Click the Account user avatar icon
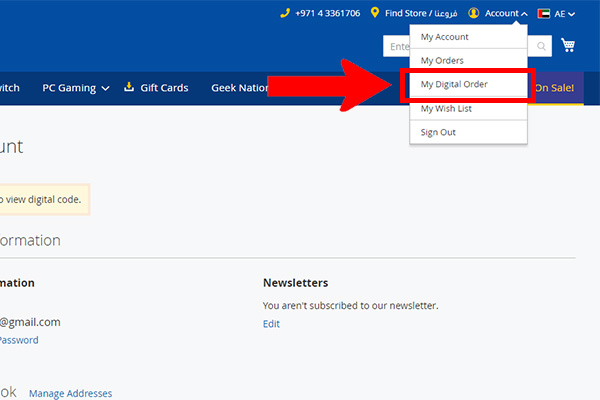The height and width of the screenshot is (400, 600). pos(473,13)
